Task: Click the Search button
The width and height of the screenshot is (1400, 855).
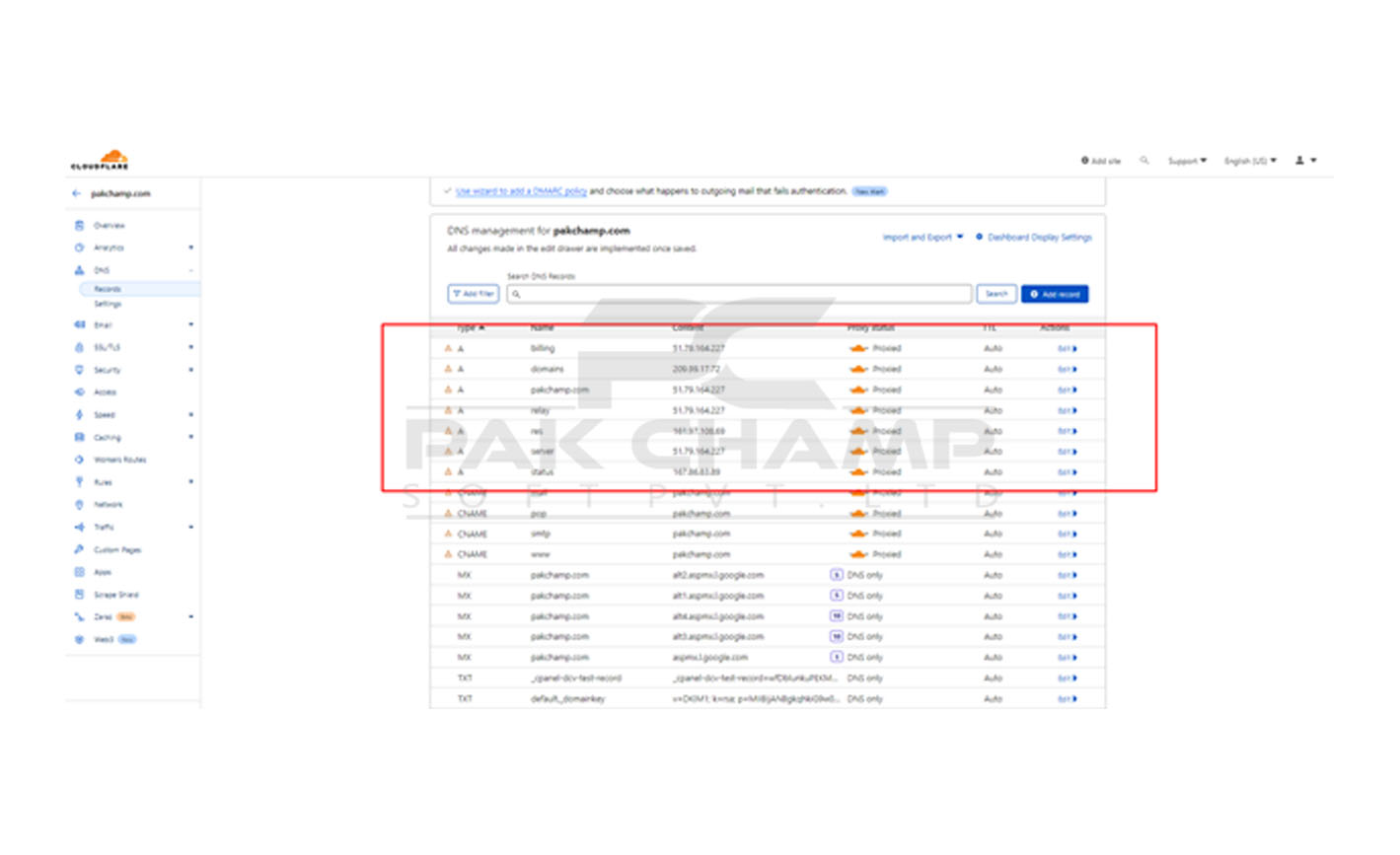Action: click(x=996, y=294)
